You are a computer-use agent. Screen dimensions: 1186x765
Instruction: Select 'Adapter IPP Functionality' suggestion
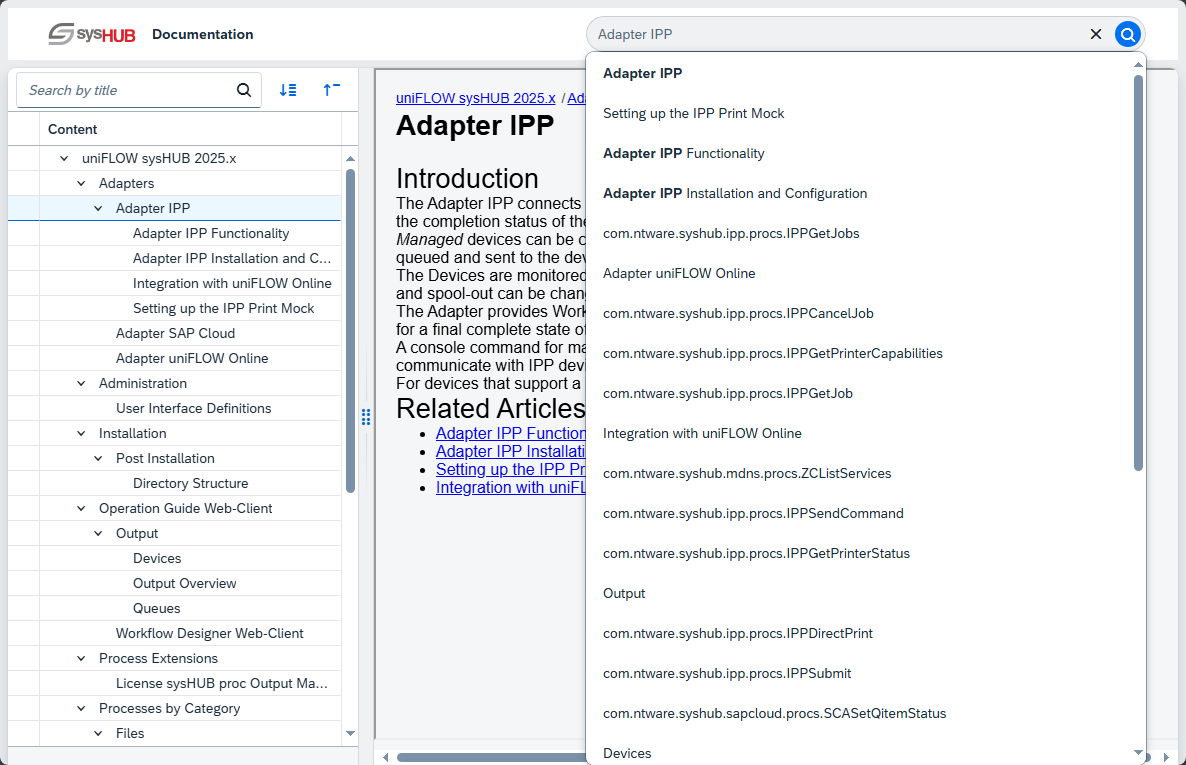(x=860, y=154)
